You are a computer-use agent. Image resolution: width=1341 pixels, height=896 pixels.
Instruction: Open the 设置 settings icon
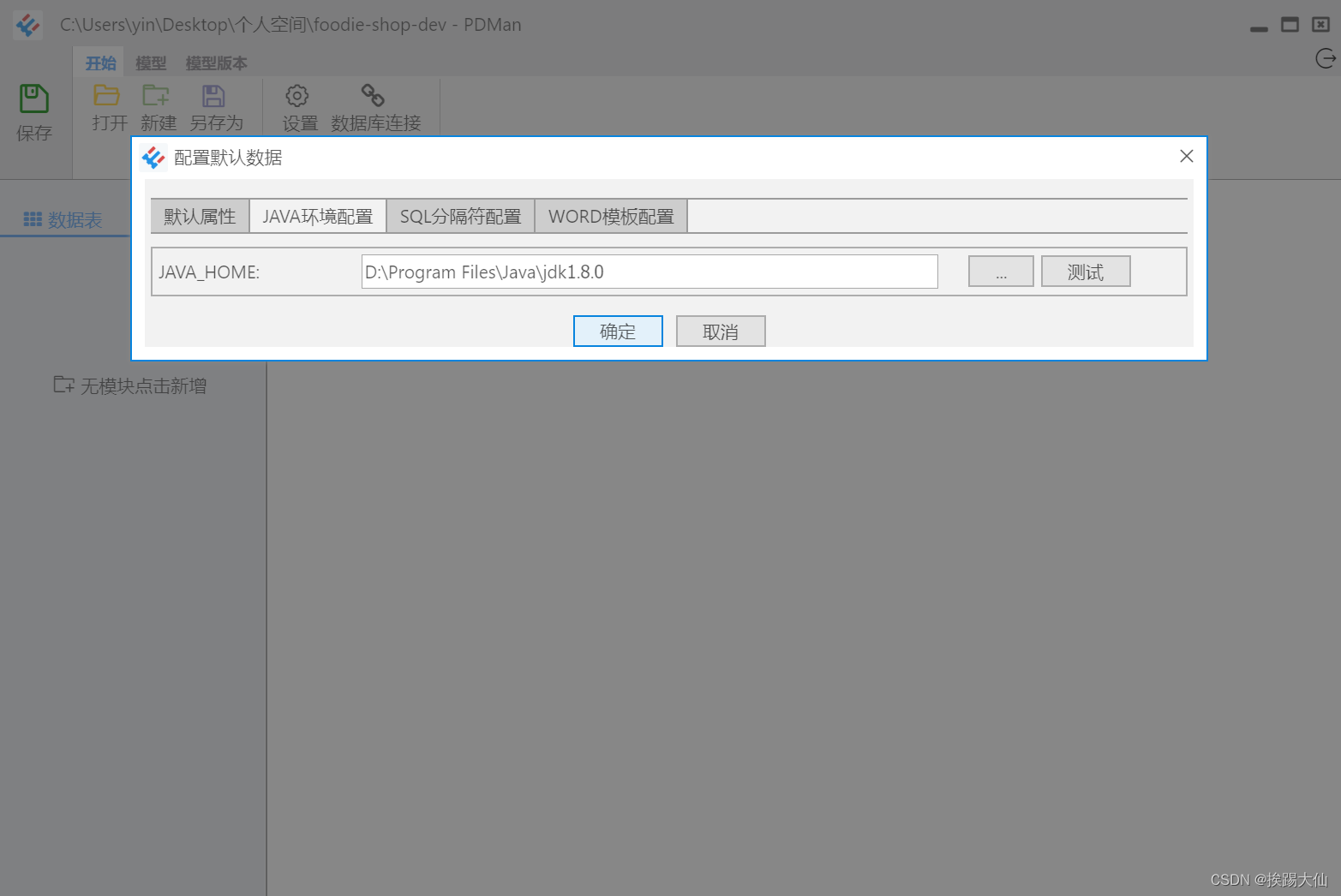click(x=296, y=97)
